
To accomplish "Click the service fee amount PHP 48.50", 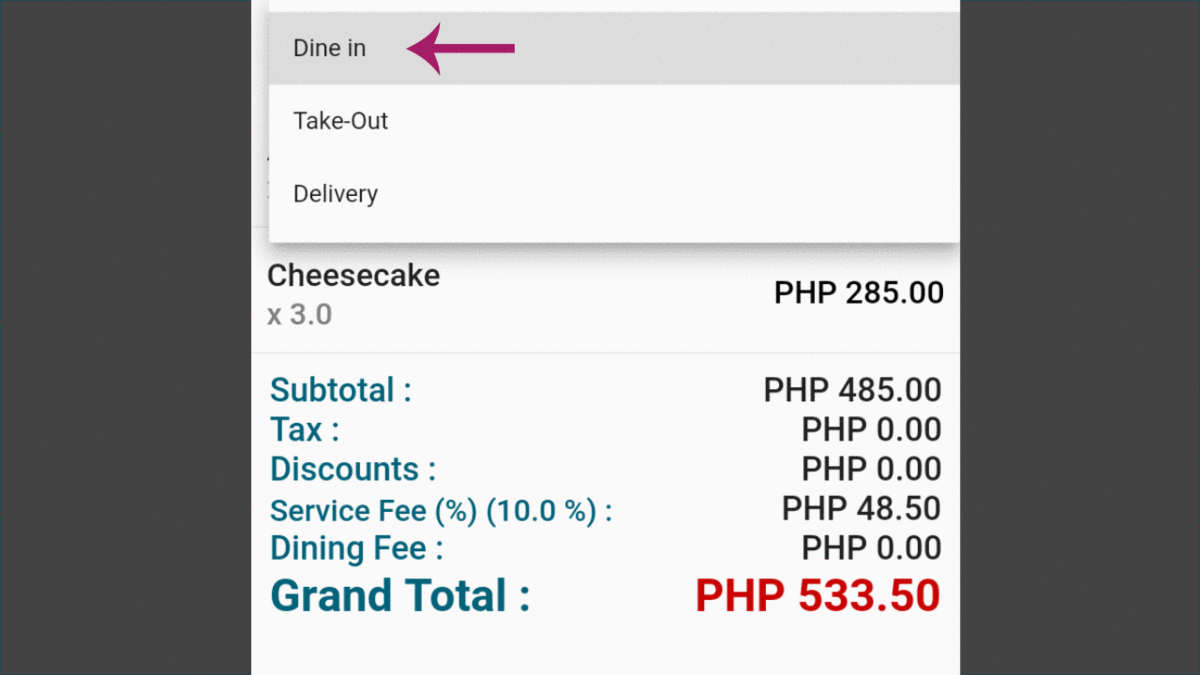I will coord(862,508).
